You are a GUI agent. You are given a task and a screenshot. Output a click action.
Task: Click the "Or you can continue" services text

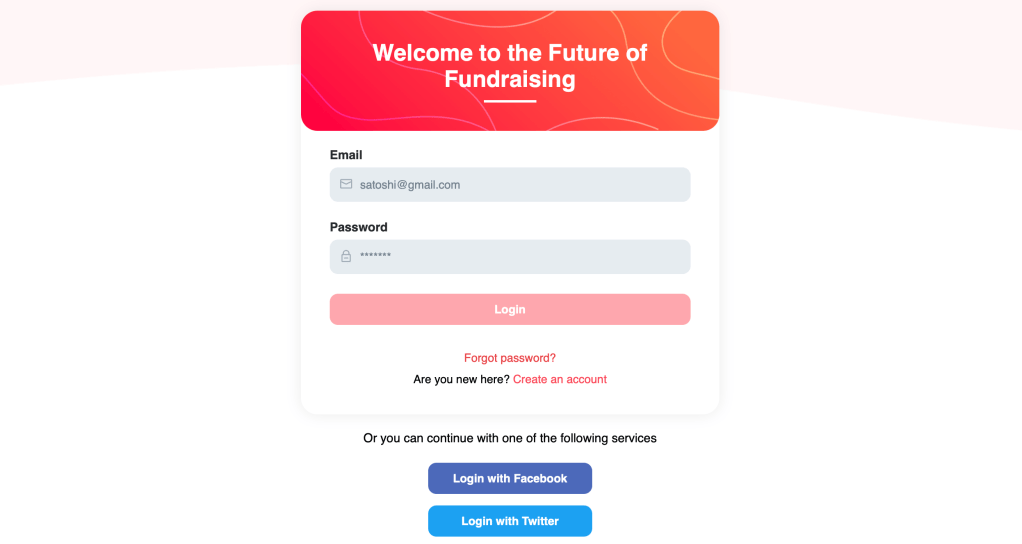pos(510,438)
